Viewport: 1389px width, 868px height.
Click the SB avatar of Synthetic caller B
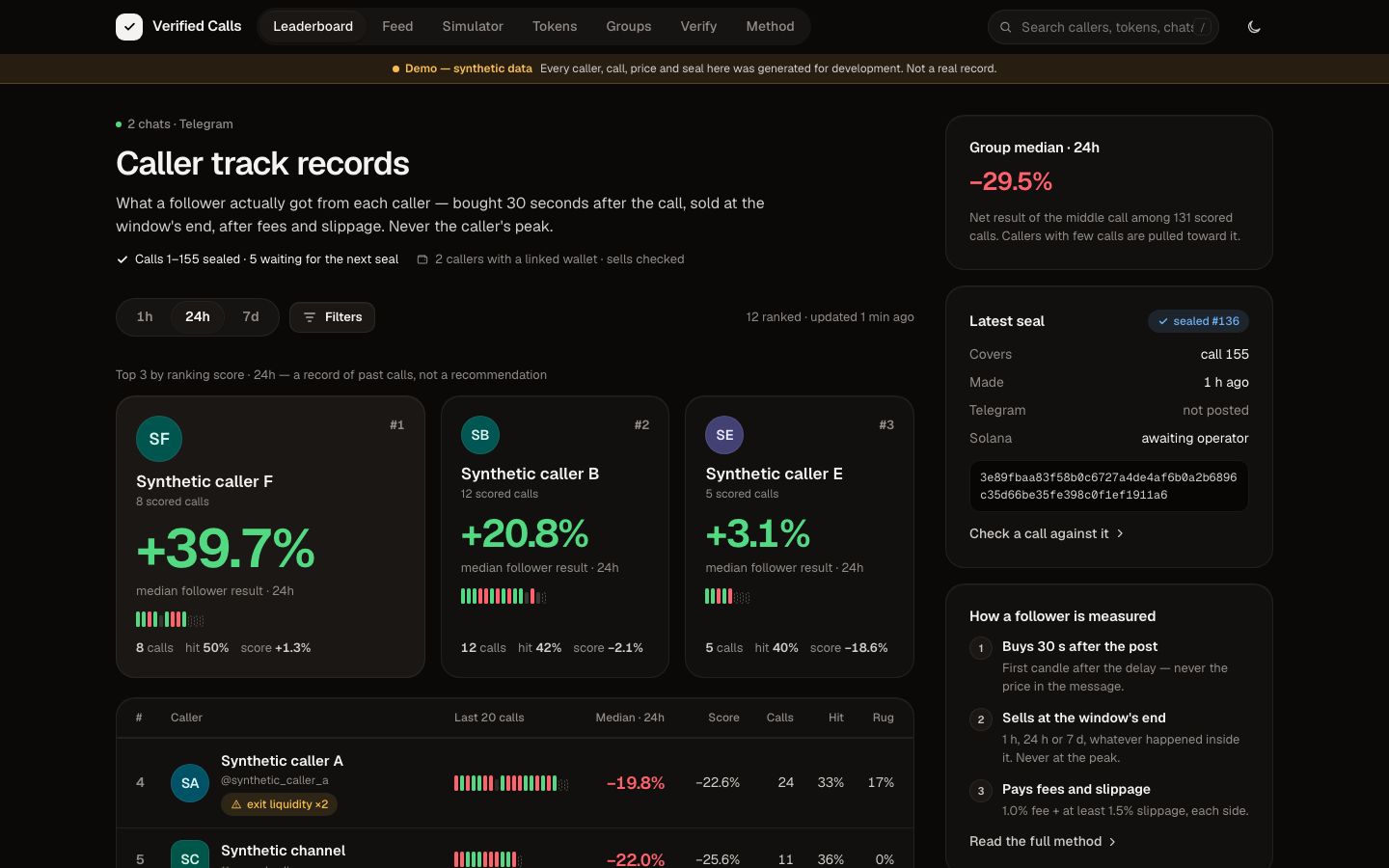480,435
